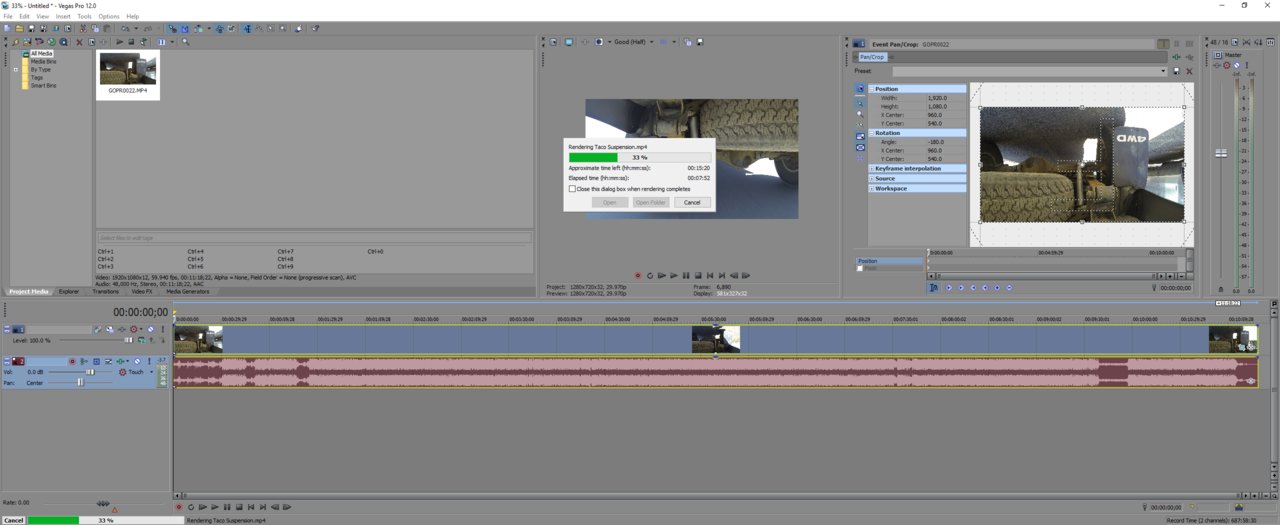Click the New project icon
1280x525 pixels.
point(7,28)
